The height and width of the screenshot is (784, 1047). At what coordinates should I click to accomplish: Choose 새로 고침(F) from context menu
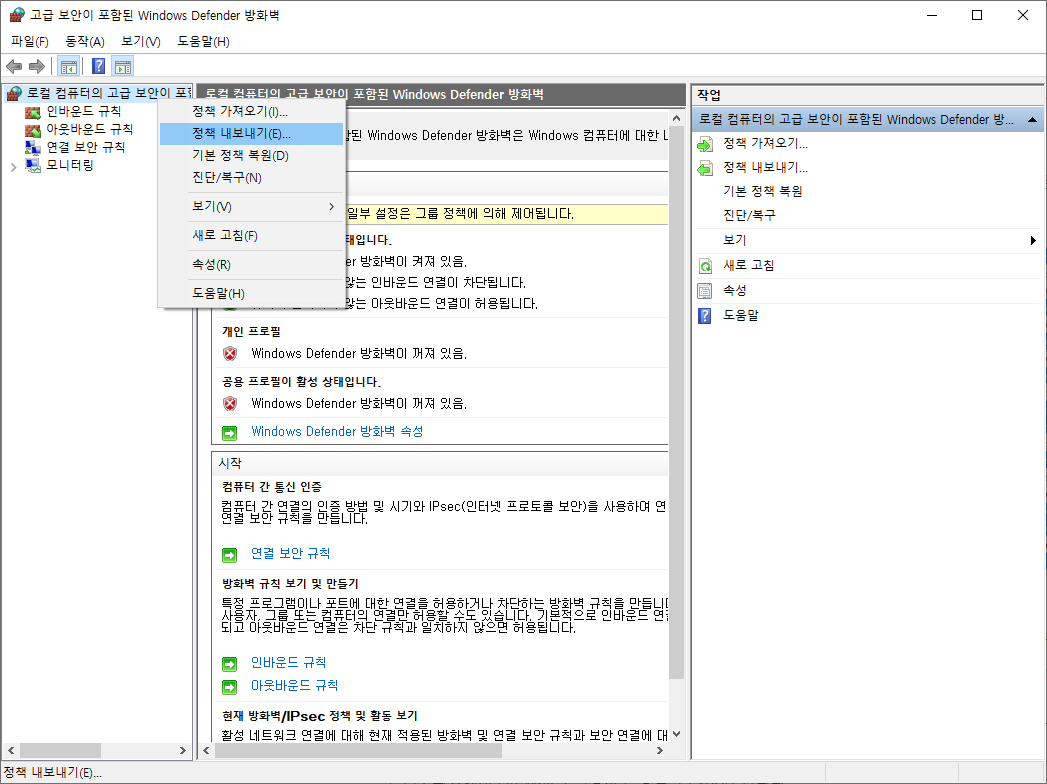252,236
